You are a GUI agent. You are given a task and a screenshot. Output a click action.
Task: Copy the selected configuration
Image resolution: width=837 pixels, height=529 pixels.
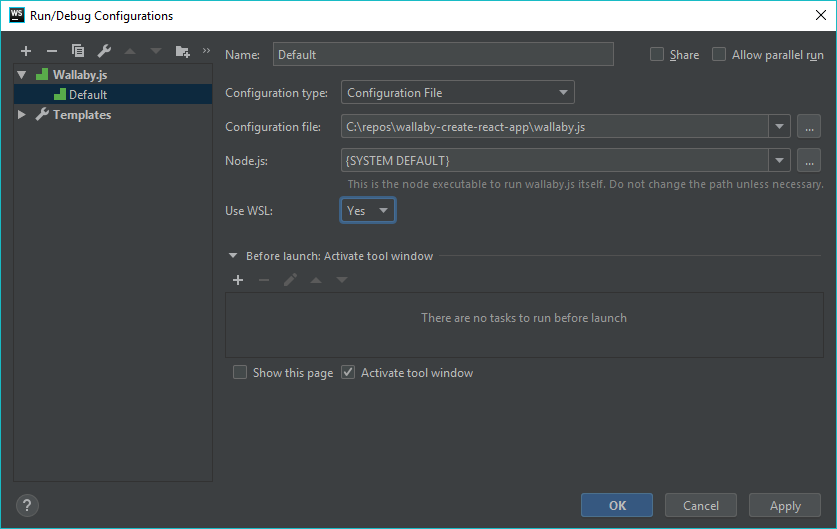(x=78, y=51)
